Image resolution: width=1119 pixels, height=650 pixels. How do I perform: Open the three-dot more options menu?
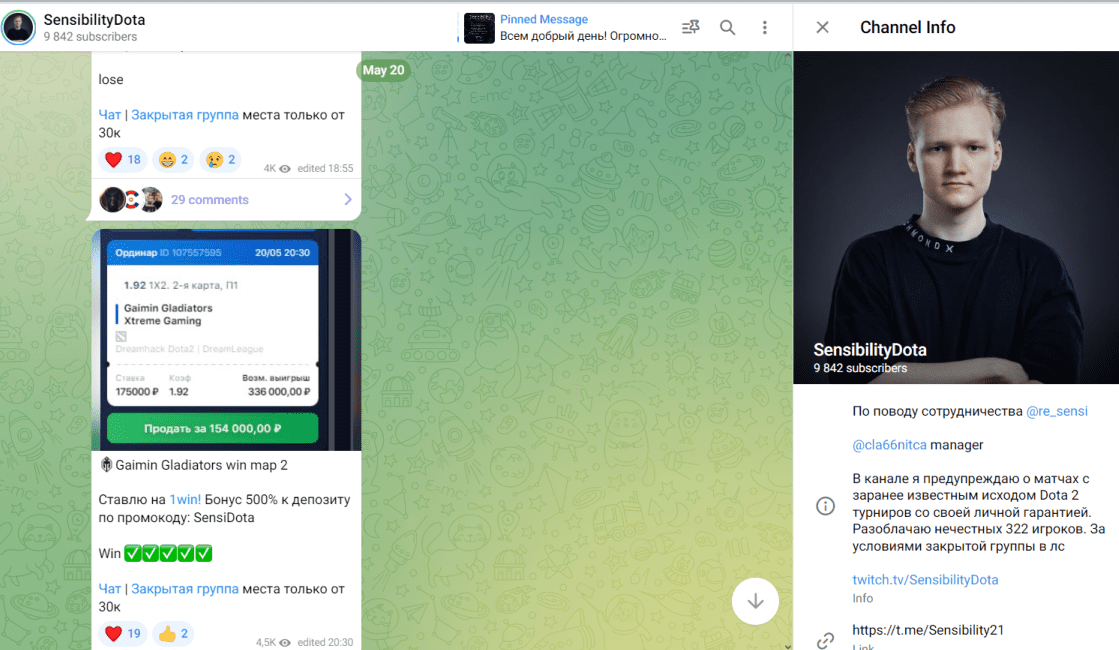764,27
